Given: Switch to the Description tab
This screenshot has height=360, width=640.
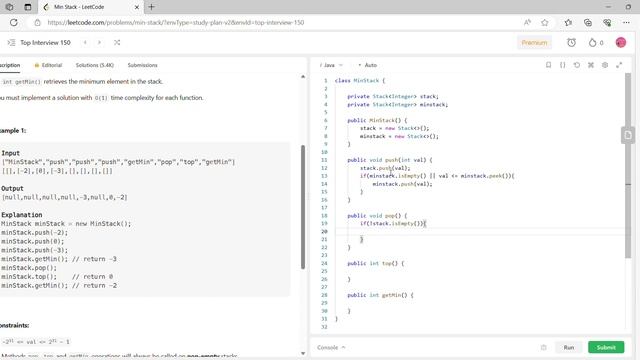Looking at the screenshot, I should pos(10,65).
